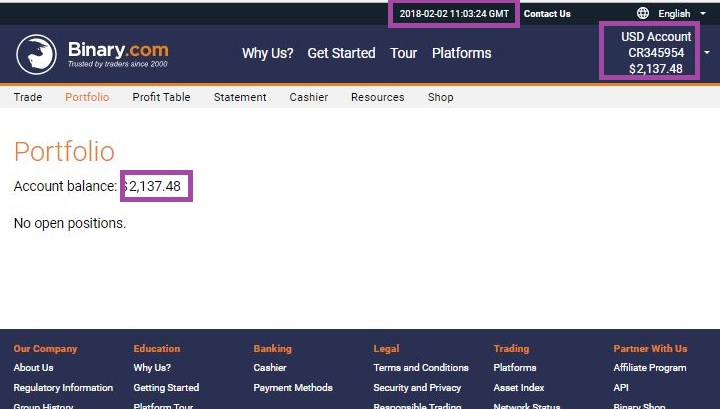Image resolution: width=720 pixels, height=409 pixels.
Task: Open Tour in header navigation
Action: pyautogui.click(x=404, y=53)
